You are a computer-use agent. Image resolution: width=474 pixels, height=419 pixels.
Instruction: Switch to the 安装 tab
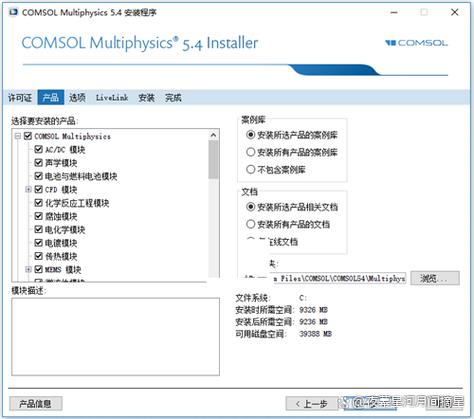tap(146, 98)
